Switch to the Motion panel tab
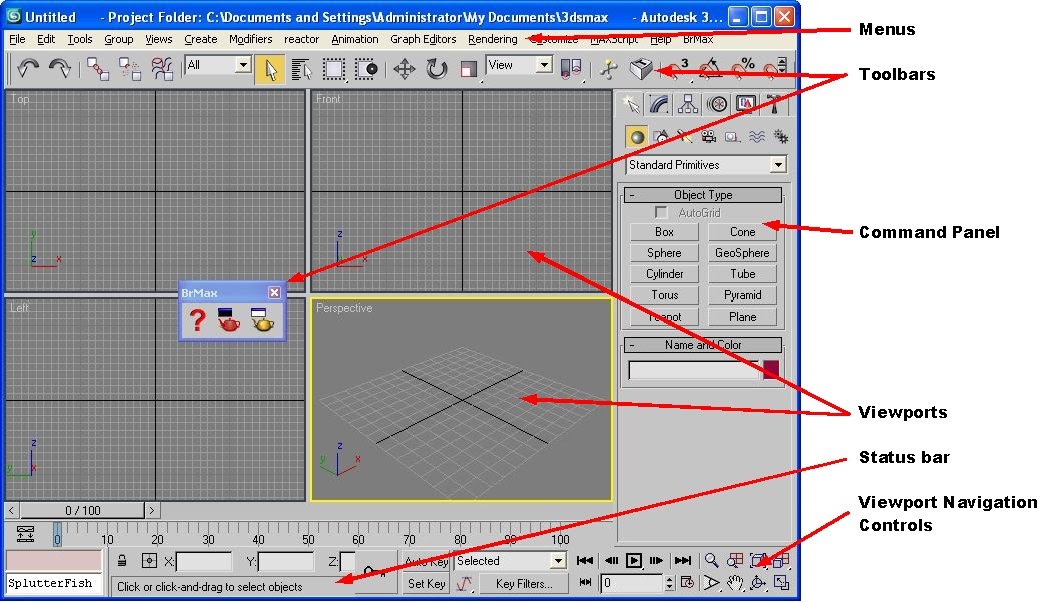This screenshot has width=1040, height=602. 717,104
